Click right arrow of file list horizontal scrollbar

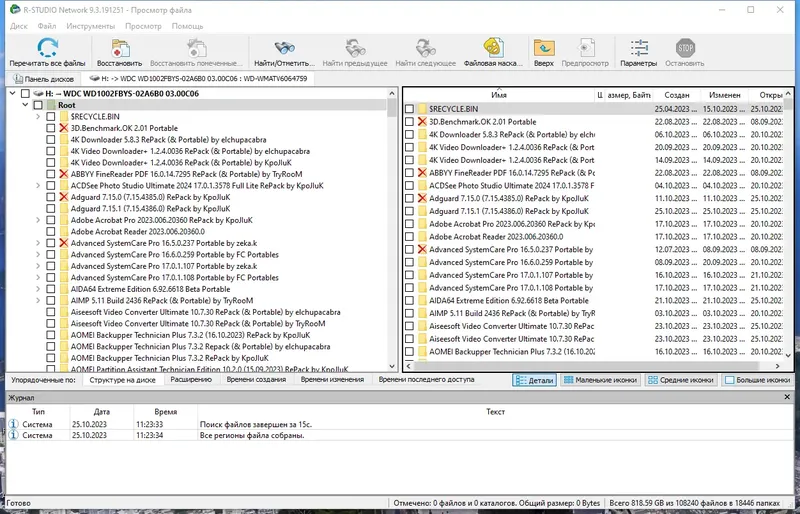point(778,365)
